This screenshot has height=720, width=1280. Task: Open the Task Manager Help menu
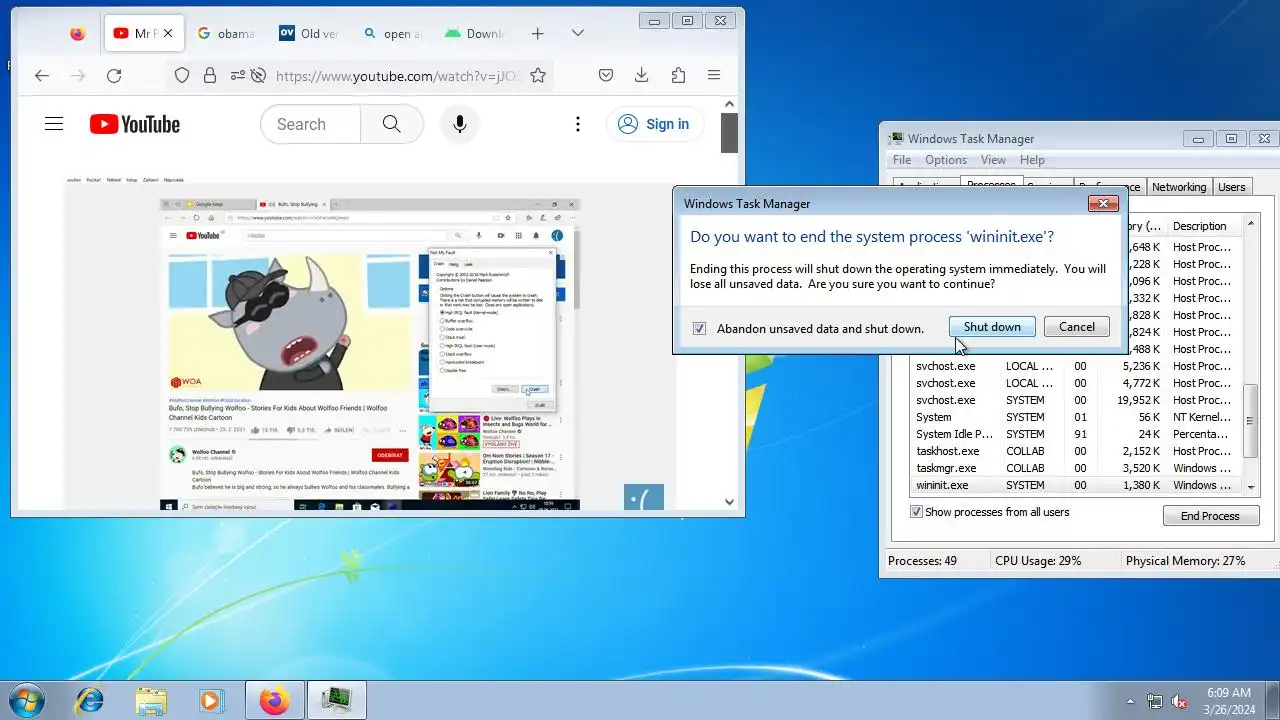coord(1032,160)
